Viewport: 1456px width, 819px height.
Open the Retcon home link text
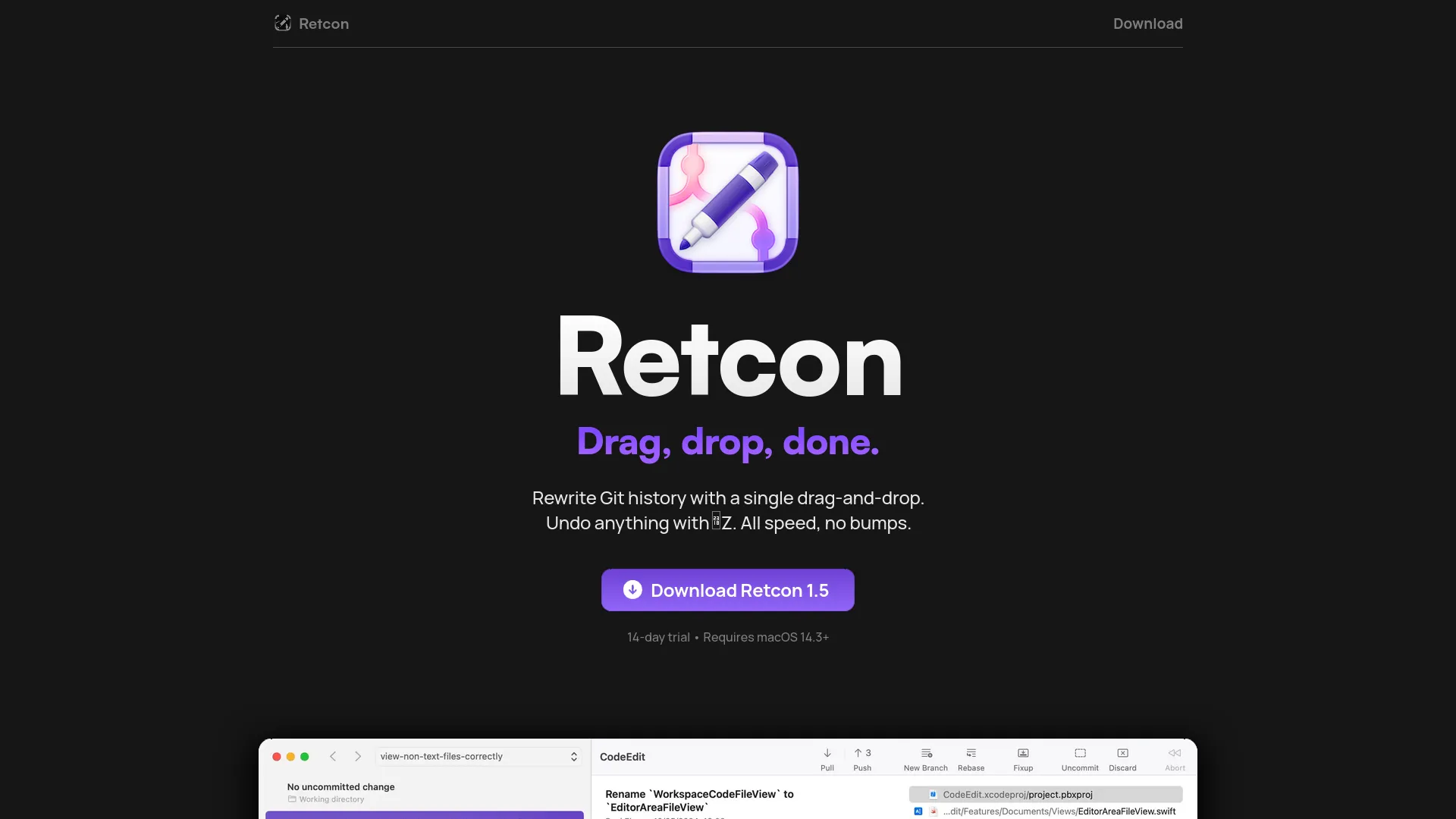(324, 24)
